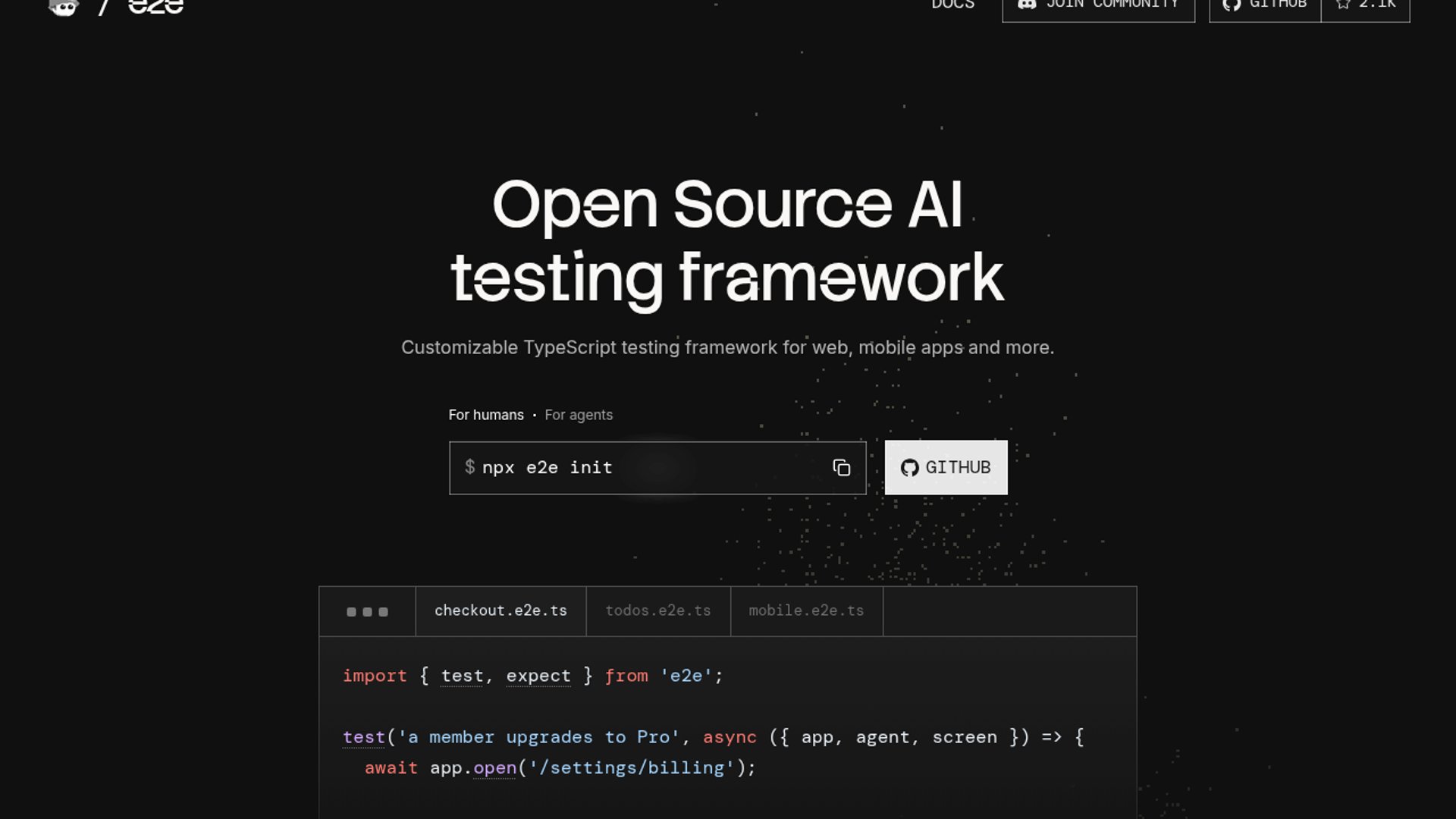Image resolution: width=1456 pixels, height=819 pixels.
Task: Copy the npx e2e init command
Action: 841,468
